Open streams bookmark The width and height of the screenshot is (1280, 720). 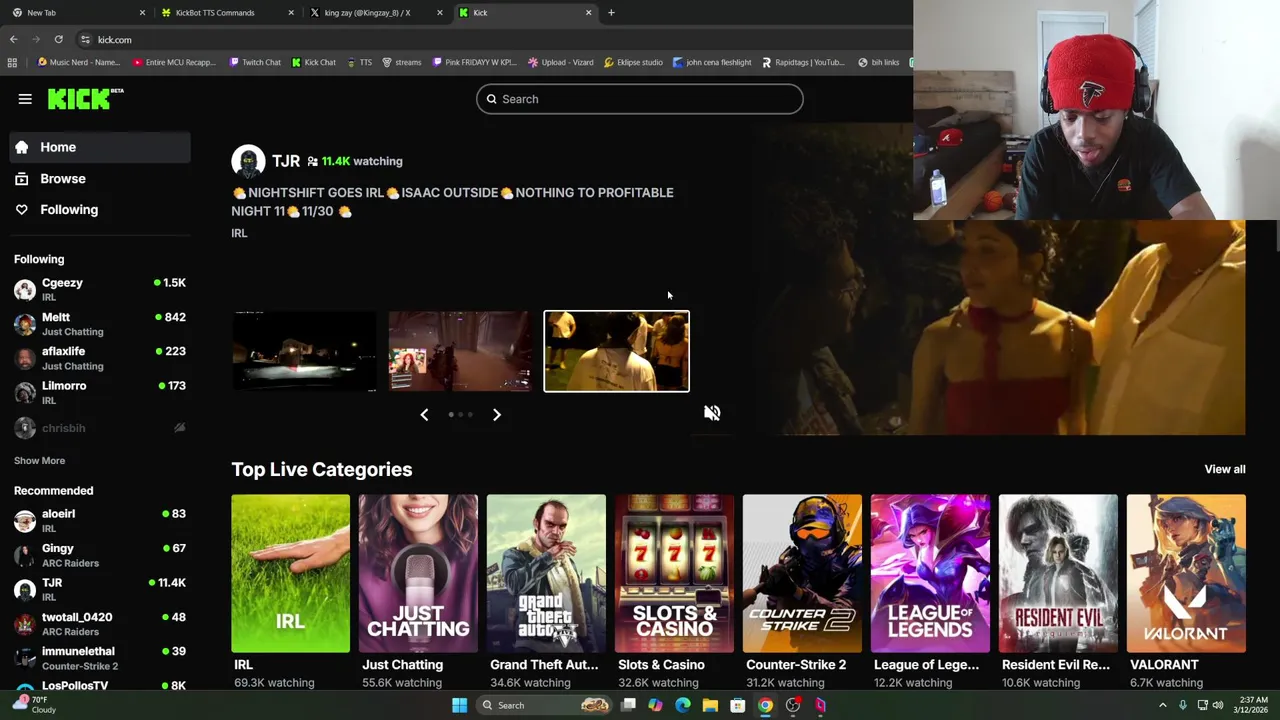pos(401,62)
